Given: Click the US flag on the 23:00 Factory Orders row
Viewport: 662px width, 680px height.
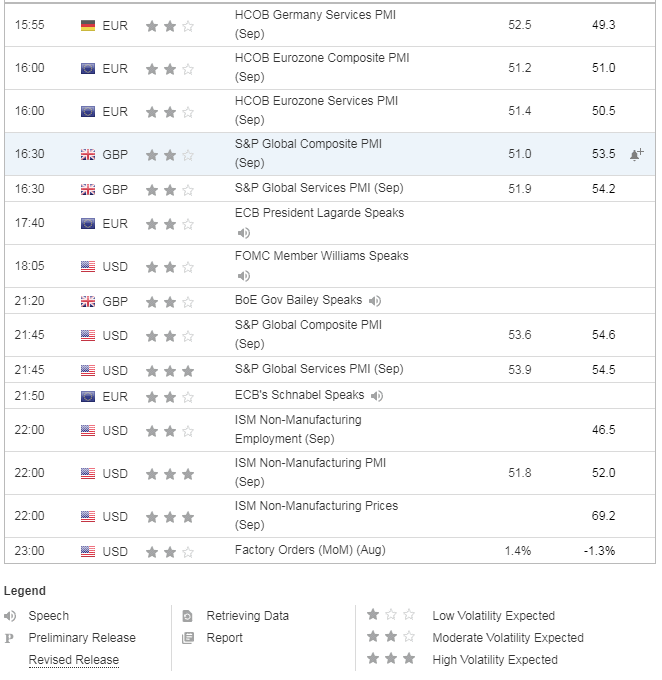Looking at the screenshot, I should click(88, 551).
